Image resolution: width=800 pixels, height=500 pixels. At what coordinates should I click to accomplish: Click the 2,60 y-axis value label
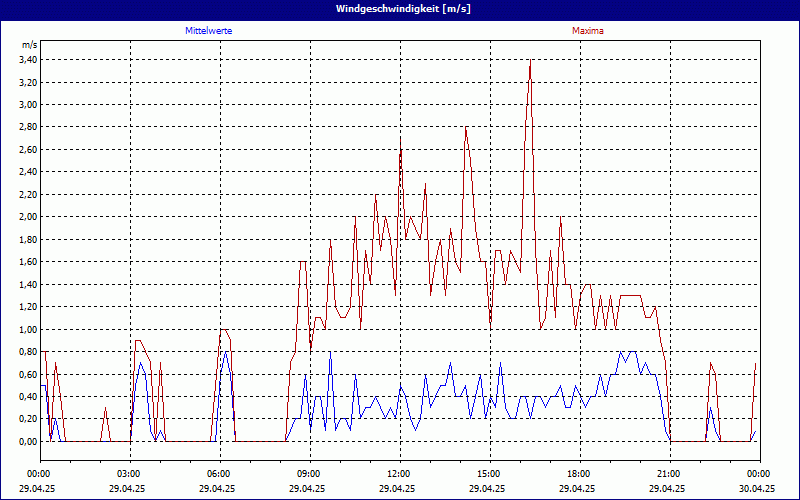click(x=28, y=149)
